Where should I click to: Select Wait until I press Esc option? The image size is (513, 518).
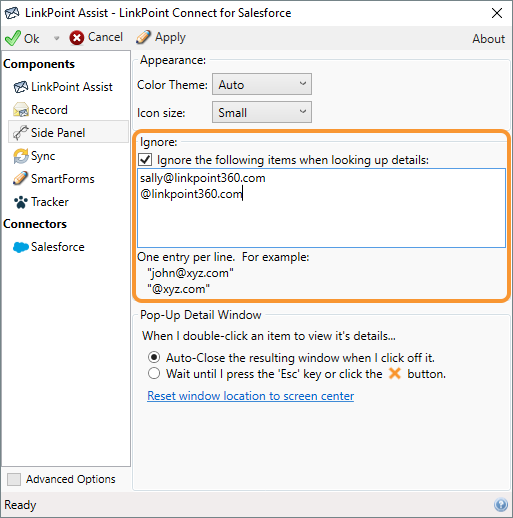click(154, 373)
